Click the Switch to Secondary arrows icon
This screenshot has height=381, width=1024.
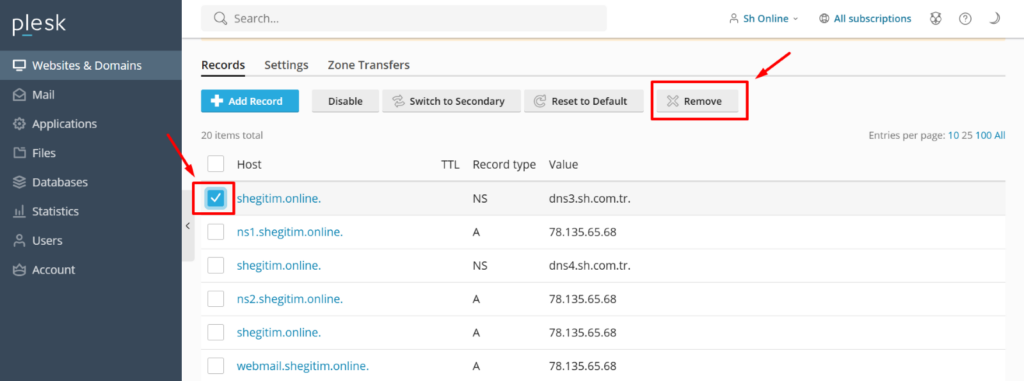click(398, 101)
